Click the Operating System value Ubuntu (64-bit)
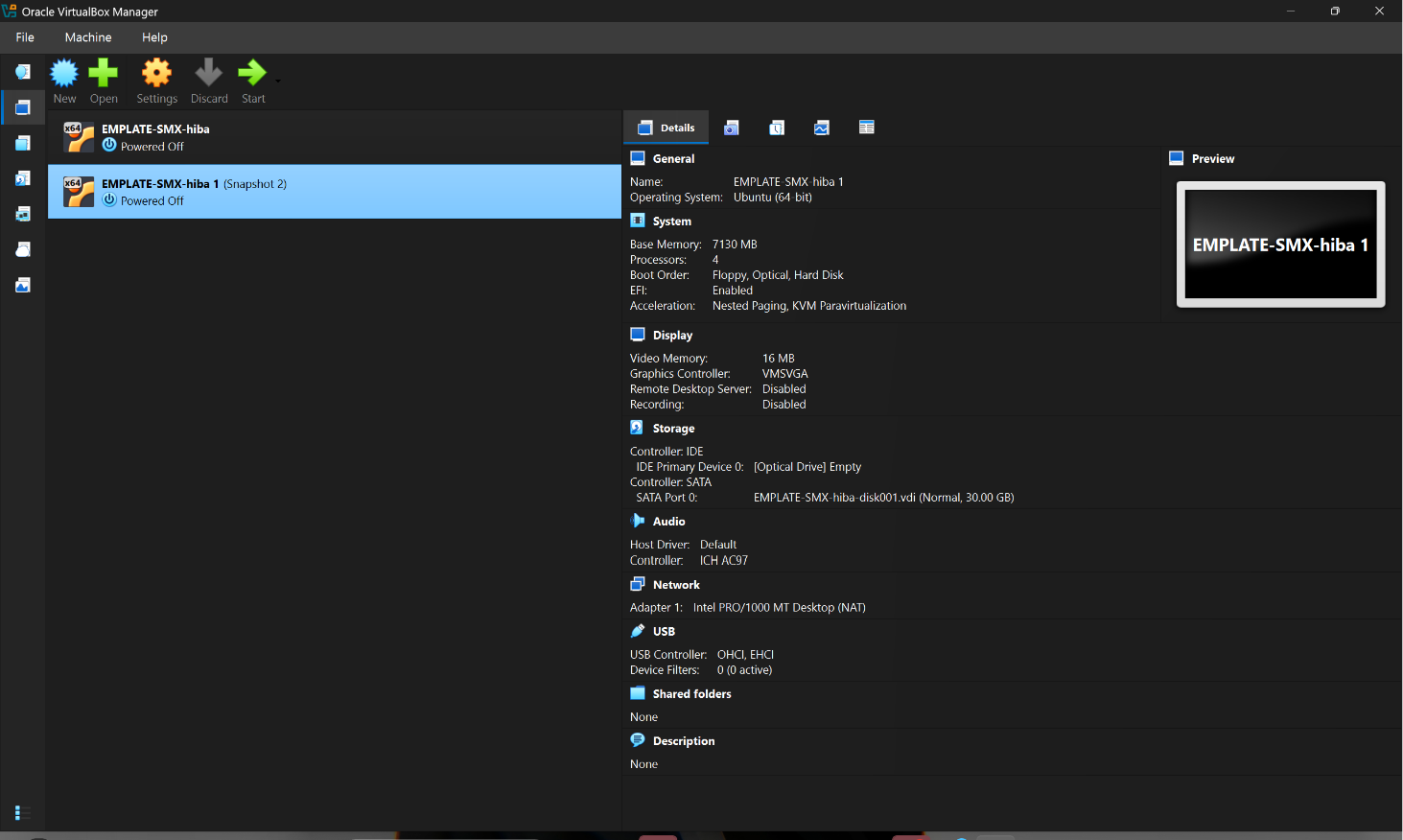 [x=773, y=198]
